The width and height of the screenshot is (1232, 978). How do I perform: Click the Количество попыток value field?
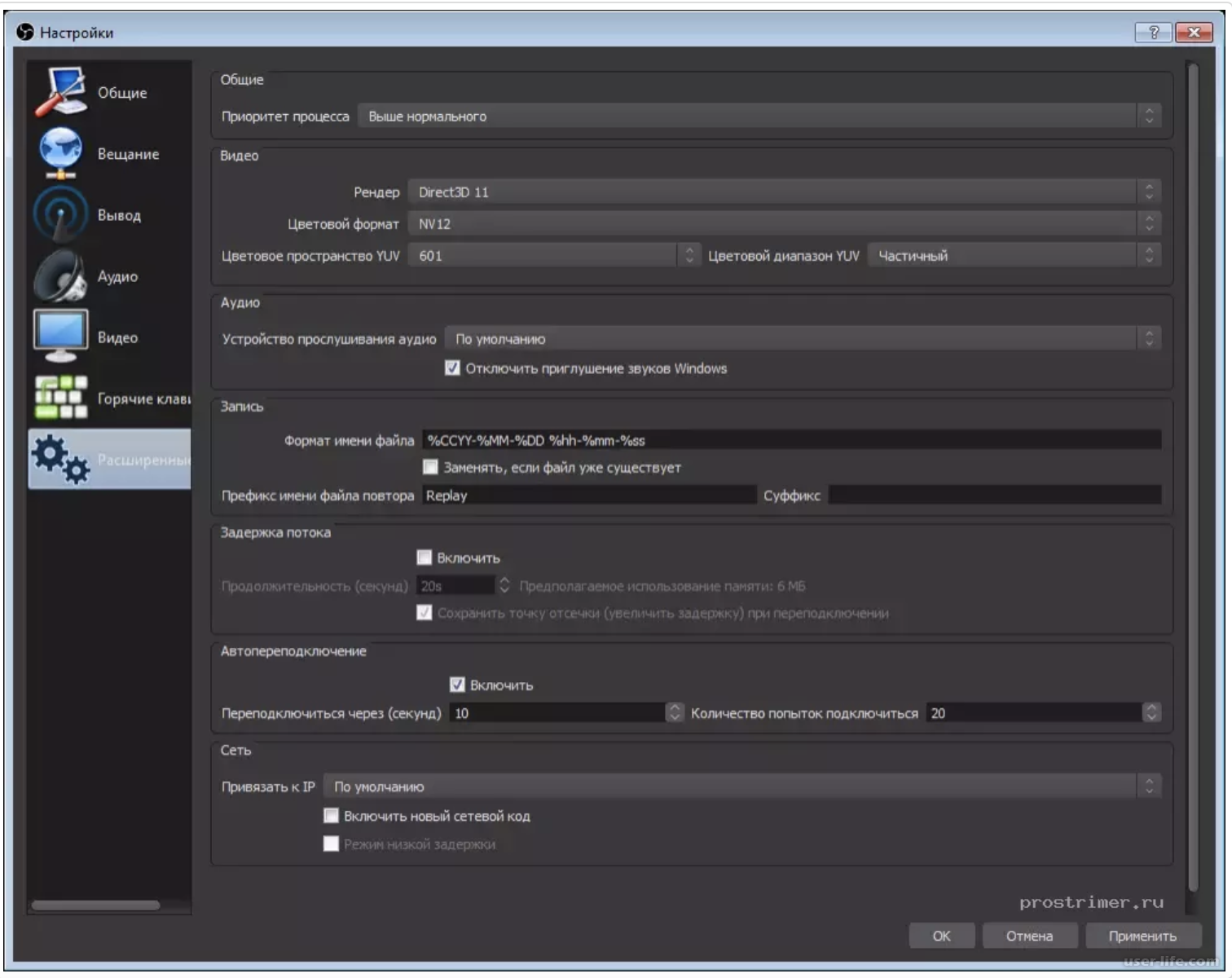pos(1035,712)
